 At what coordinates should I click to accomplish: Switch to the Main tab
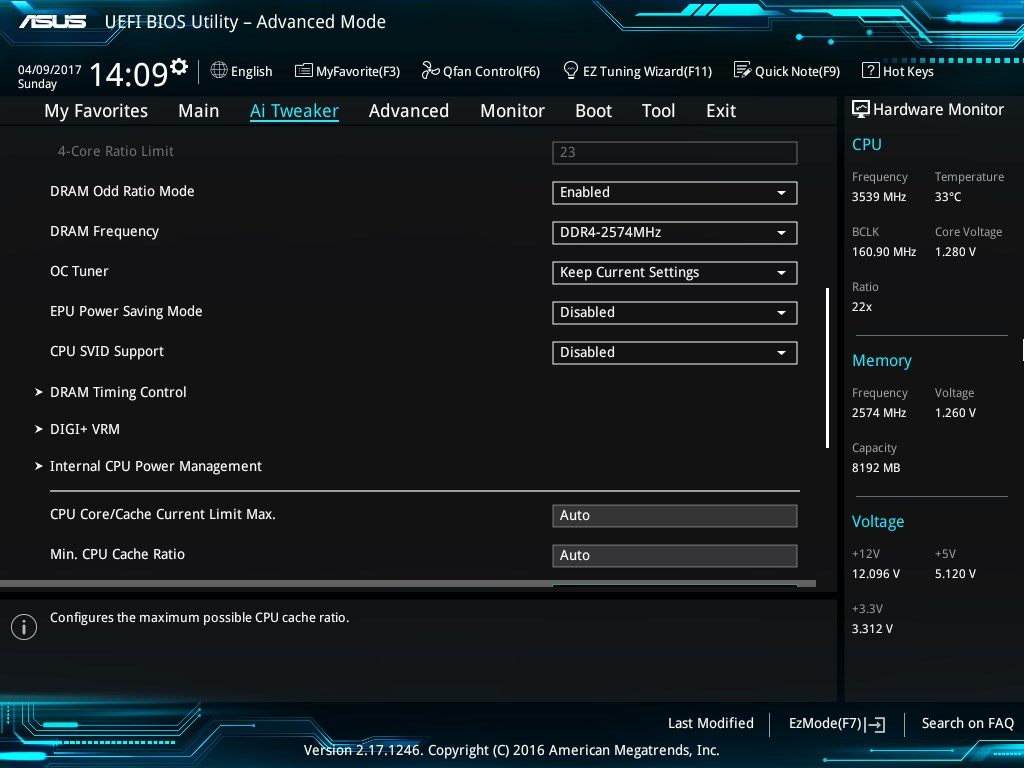click(199, 111)
